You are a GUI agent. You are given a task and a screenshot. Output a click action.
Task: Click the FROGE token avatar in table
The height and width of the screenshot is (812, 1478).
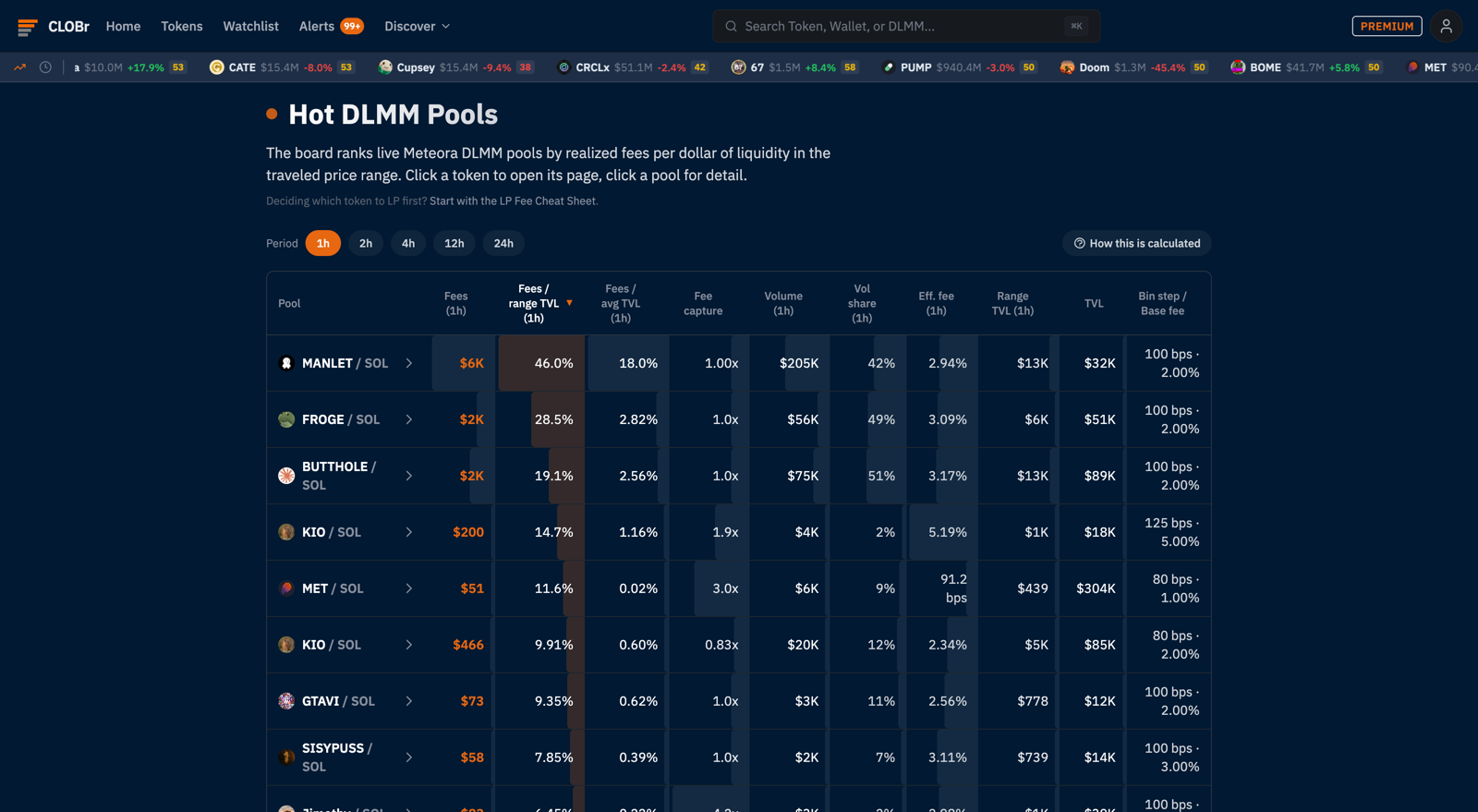click(286, 419)
